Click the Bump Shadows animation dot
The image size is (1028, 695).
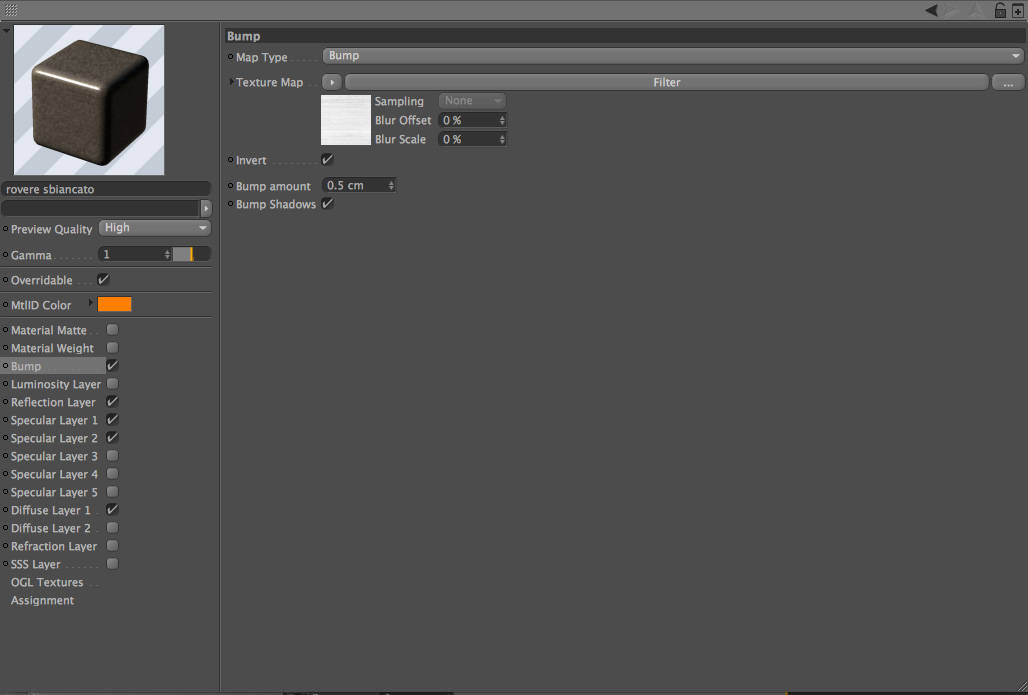pos(230,204)
